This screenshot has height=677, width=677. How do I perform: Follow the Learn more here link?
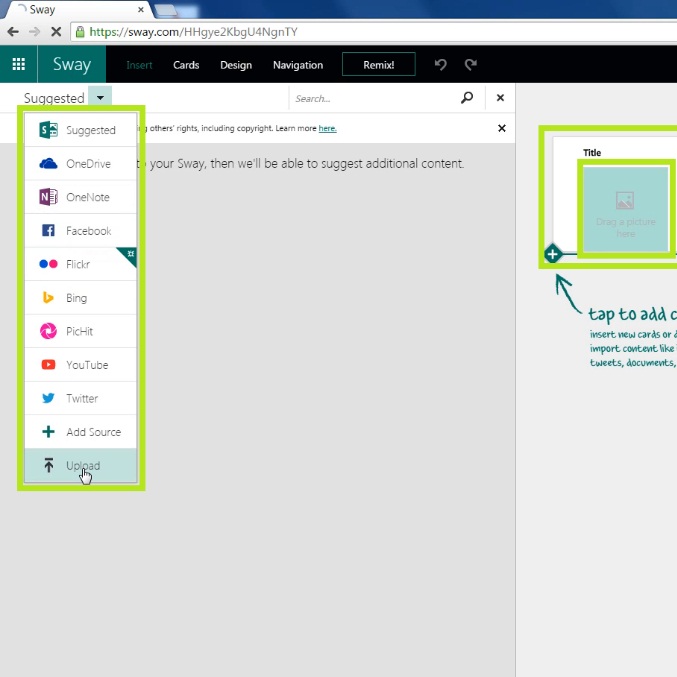[327, 128]
